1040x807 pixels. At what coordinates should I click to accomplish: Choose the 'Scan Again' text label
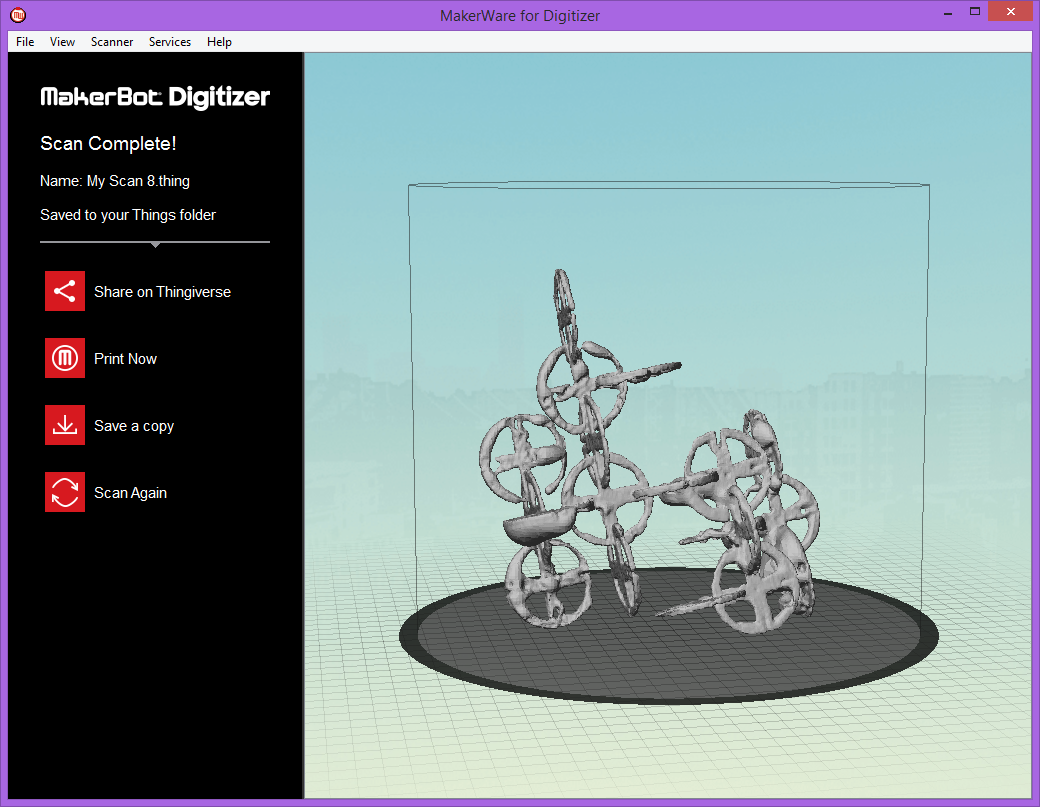click(131, 493)
